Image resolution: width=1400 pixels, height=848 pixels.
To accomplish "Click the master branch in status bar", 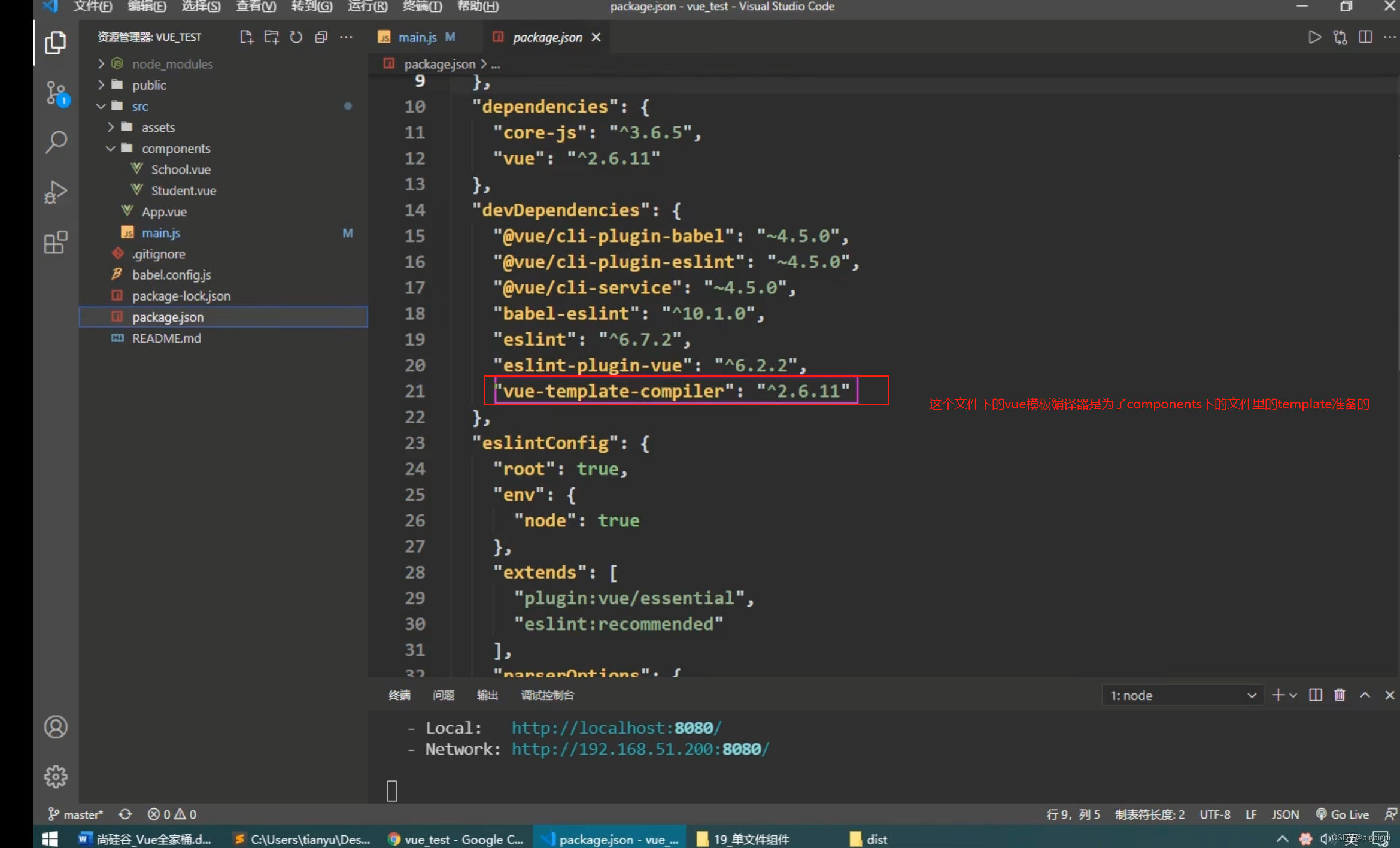I will coord(75,814).
